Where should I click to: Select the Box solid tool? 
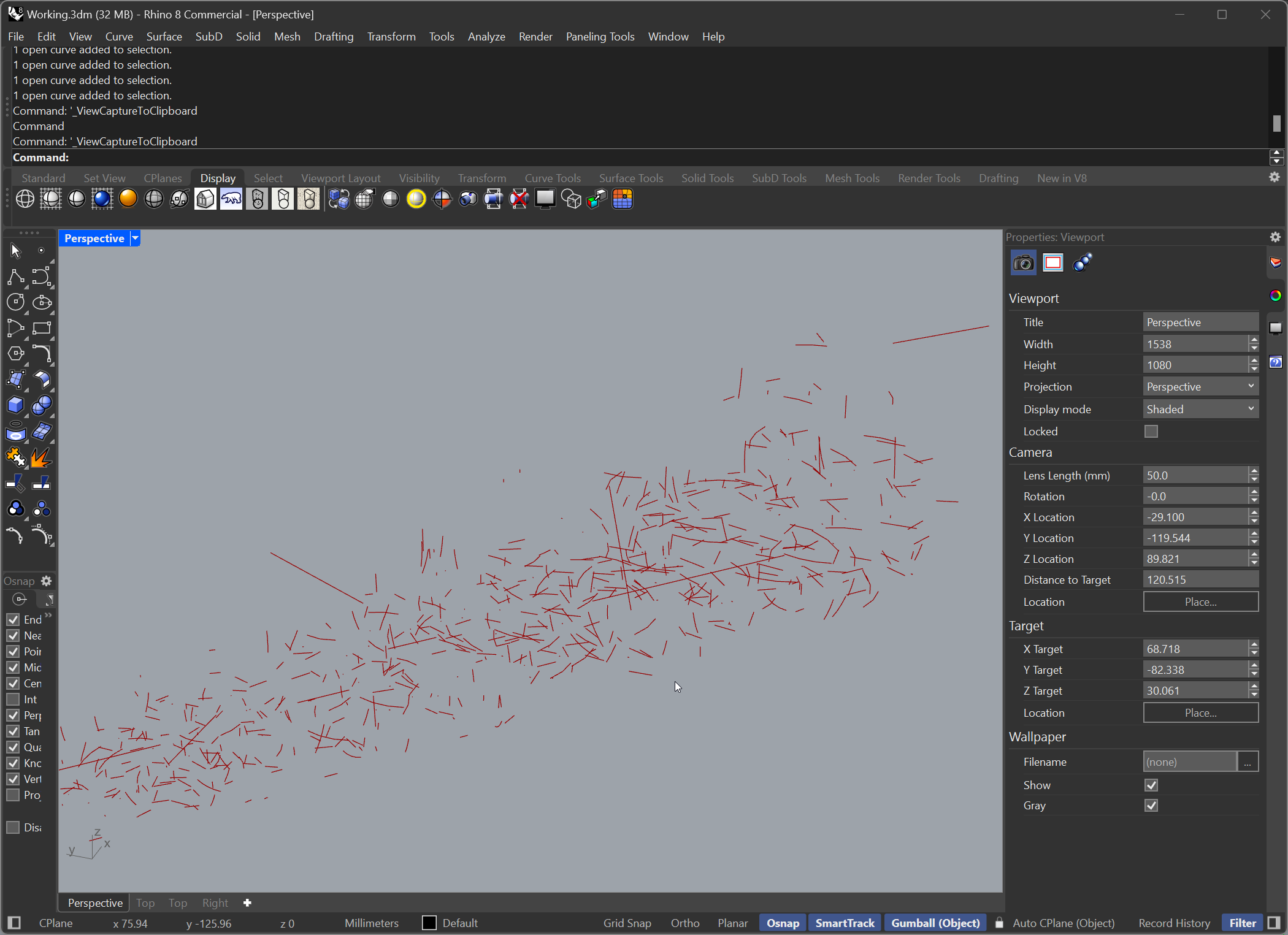(16, 405)
